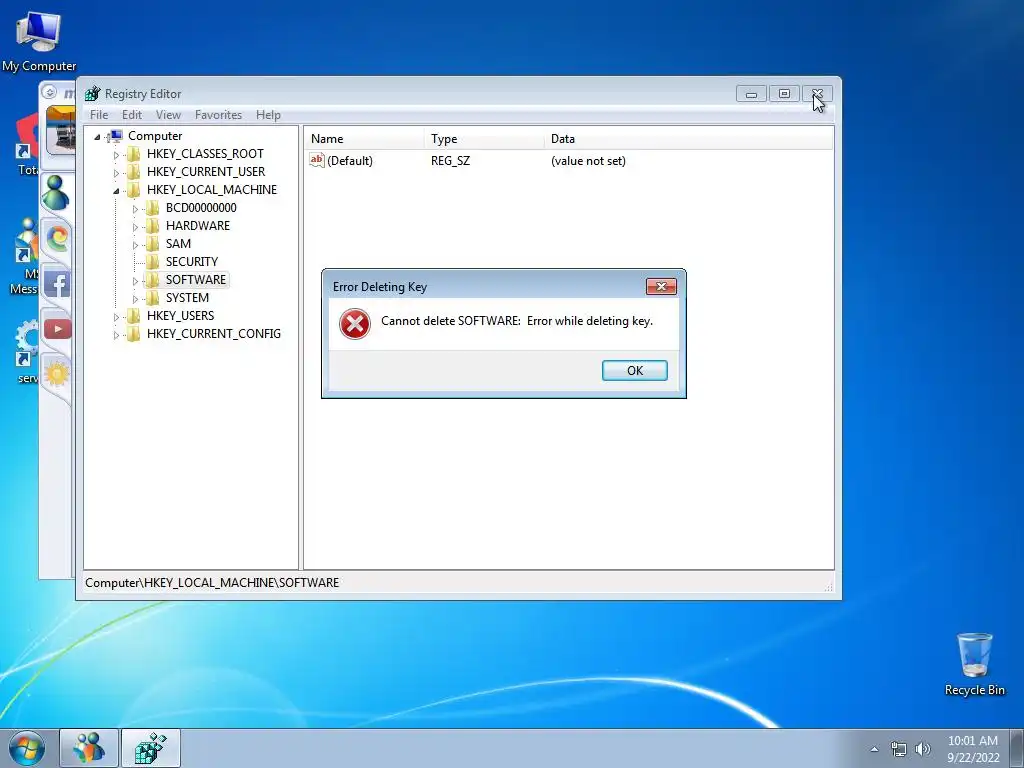Viewport: 1024px width, 768px height.
Task: Sort by the Name column header
Action: click(363, 138)
